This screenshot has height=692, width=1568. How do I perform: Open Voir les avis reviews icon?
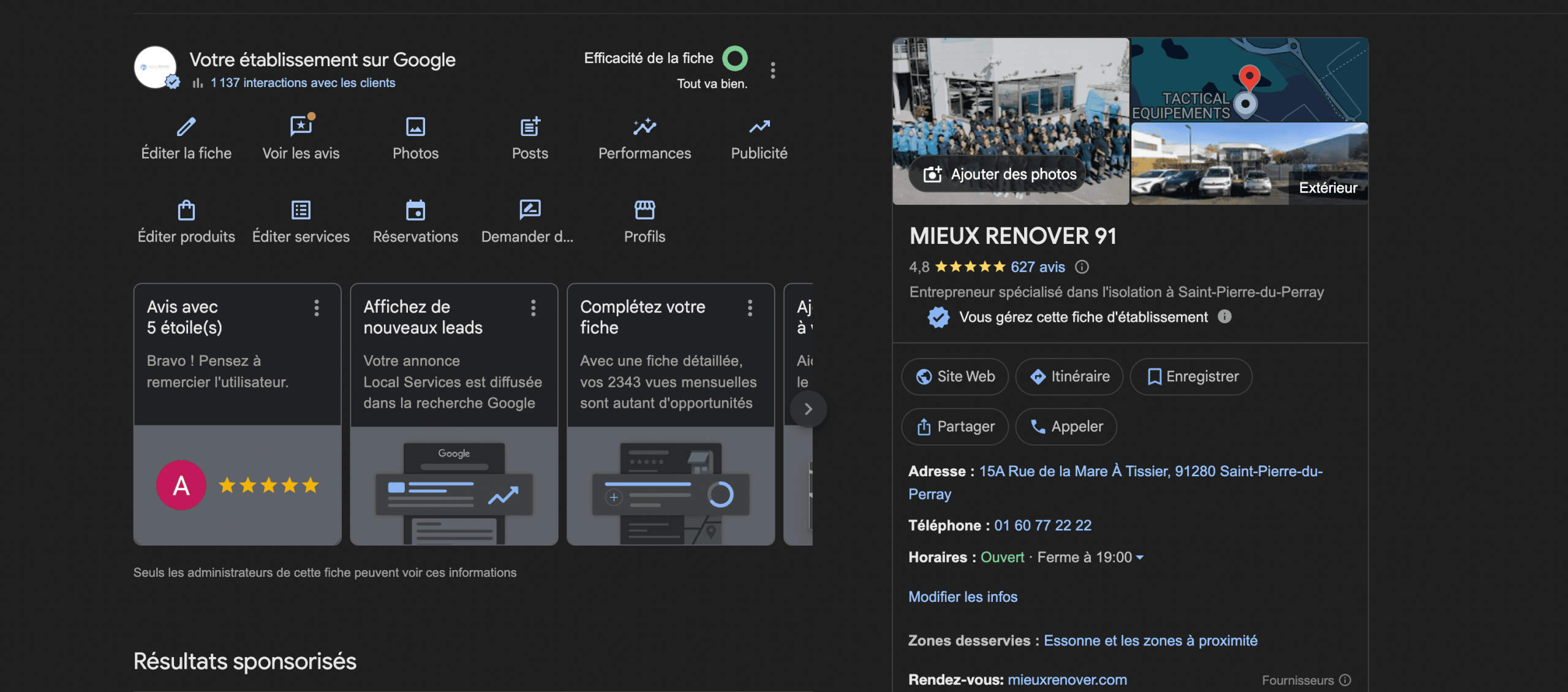tap(301, 127)
